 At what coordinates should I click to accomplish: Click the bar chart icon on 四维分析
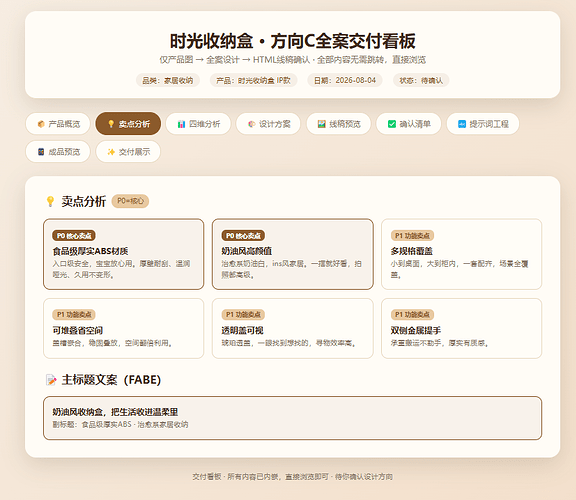click(x=181, y=124)
